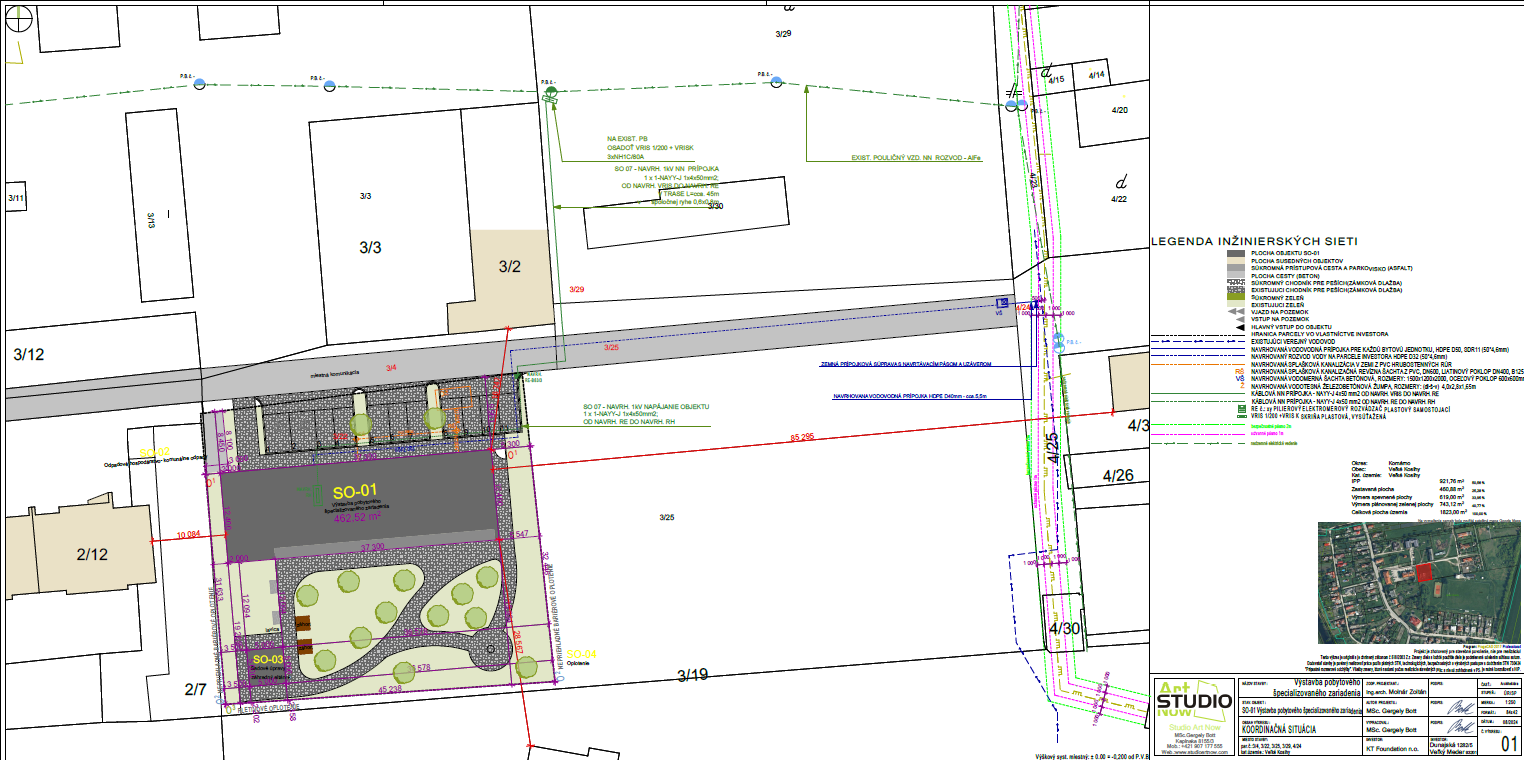Click the drawing number 01 in title block

coord(1507,743)
